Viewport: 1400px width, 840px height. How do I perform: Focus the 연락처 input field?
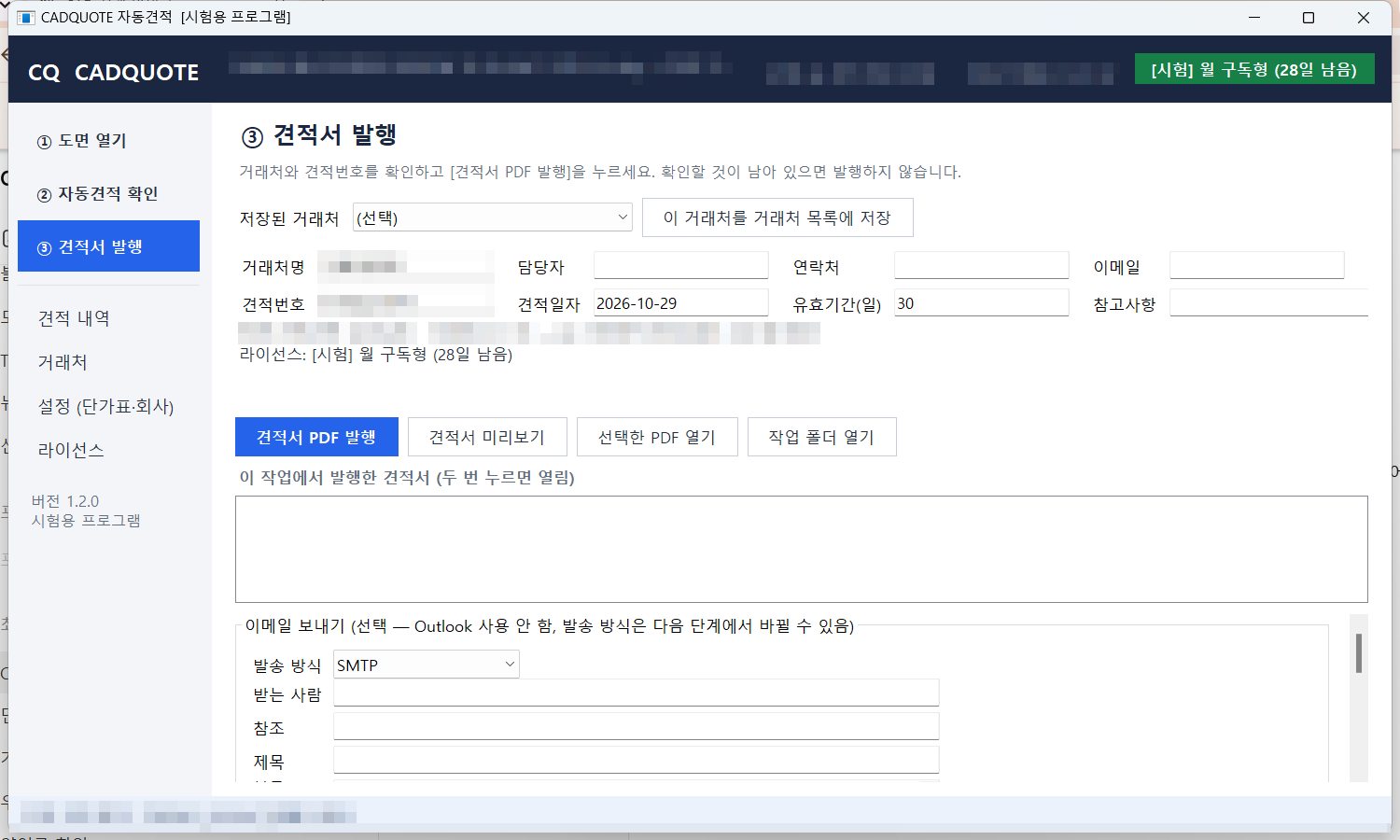981,266
